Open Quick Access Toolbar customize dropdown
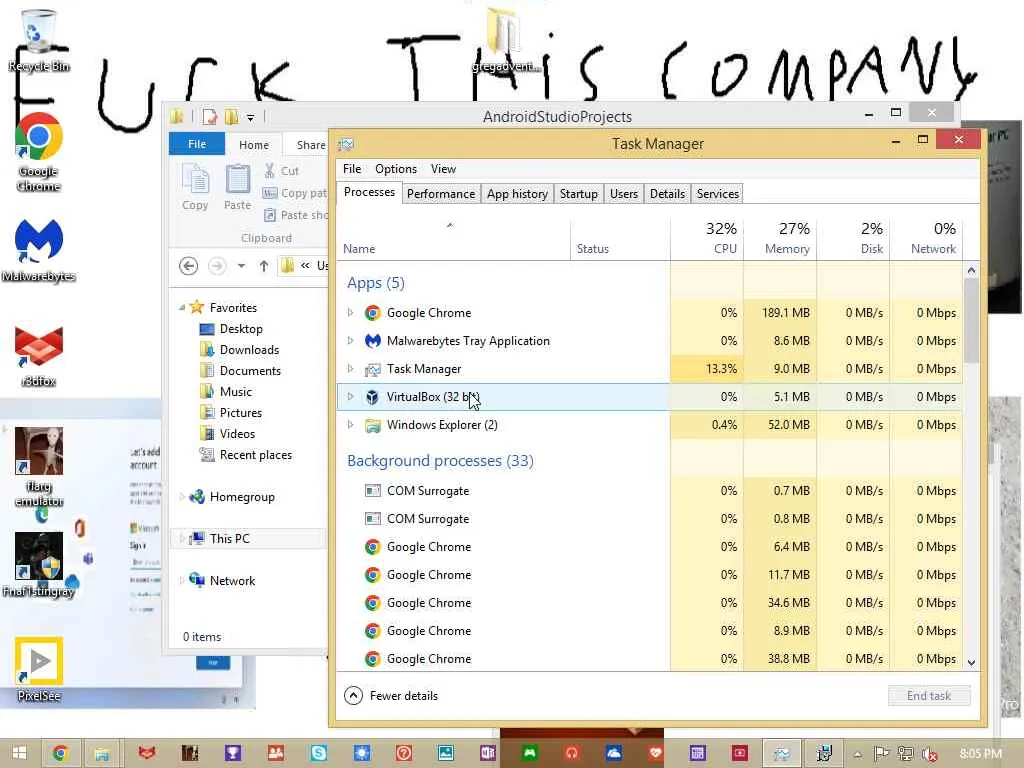1024x768 pixels. click(250, 118)
